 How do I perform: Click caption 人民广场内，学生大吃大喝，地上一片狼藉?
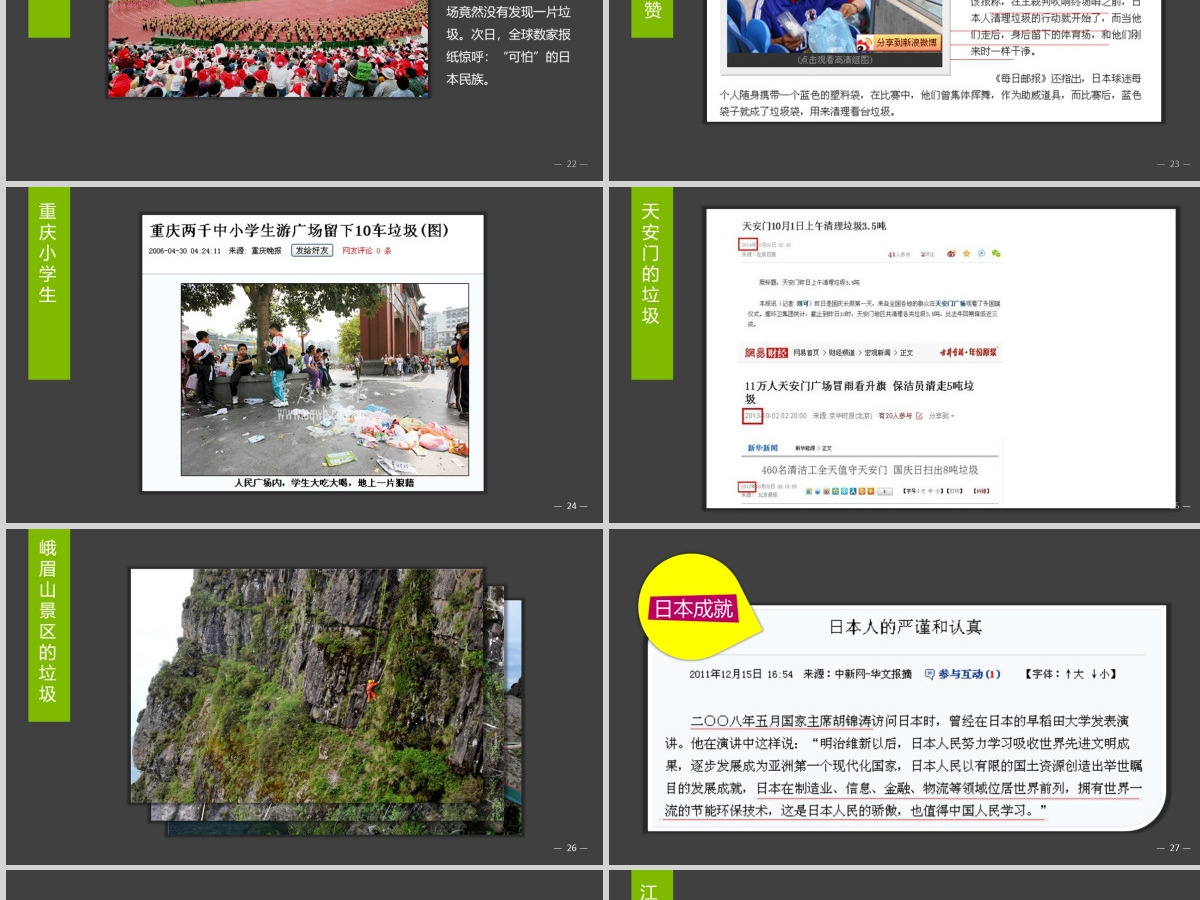click(324, 483)
